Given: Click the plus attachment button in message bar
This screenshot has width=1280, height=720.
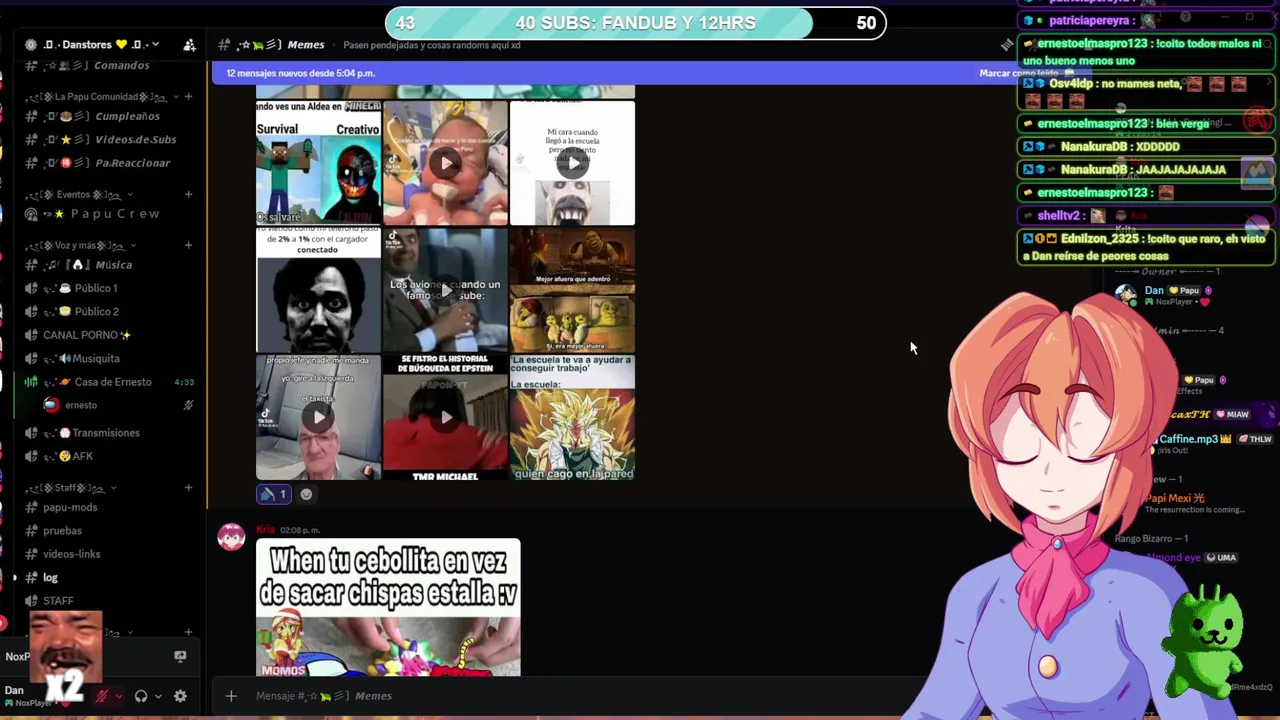Looking at the screenshot, I should coord(231,696).
